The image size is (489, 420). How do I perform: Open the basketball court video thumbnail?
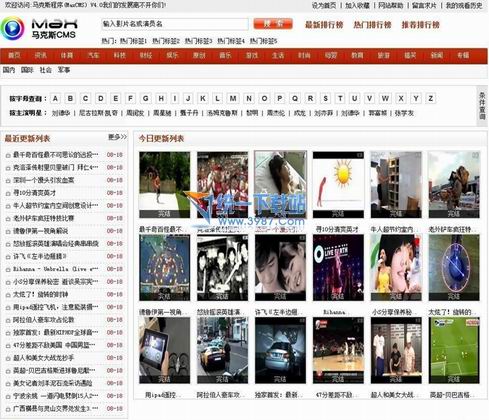tap(338, 350)
